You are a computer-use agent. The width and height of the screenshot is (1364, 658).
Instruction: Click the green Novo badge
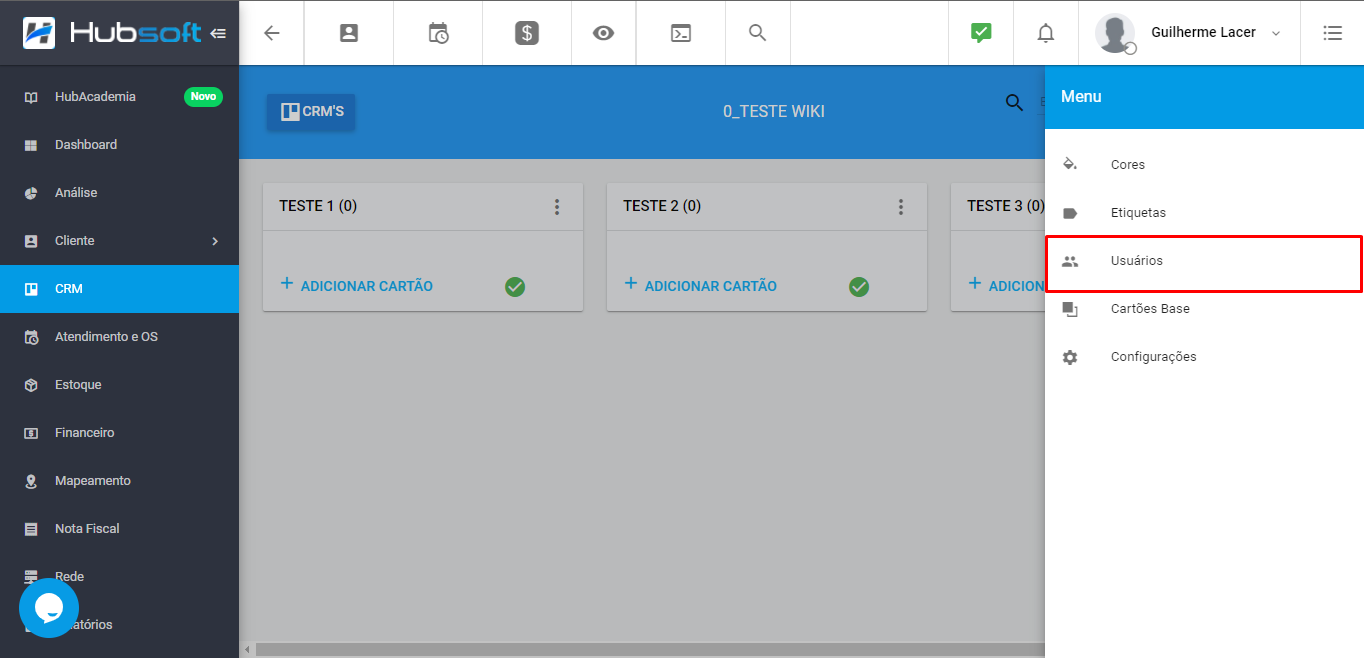click(203, 97)
